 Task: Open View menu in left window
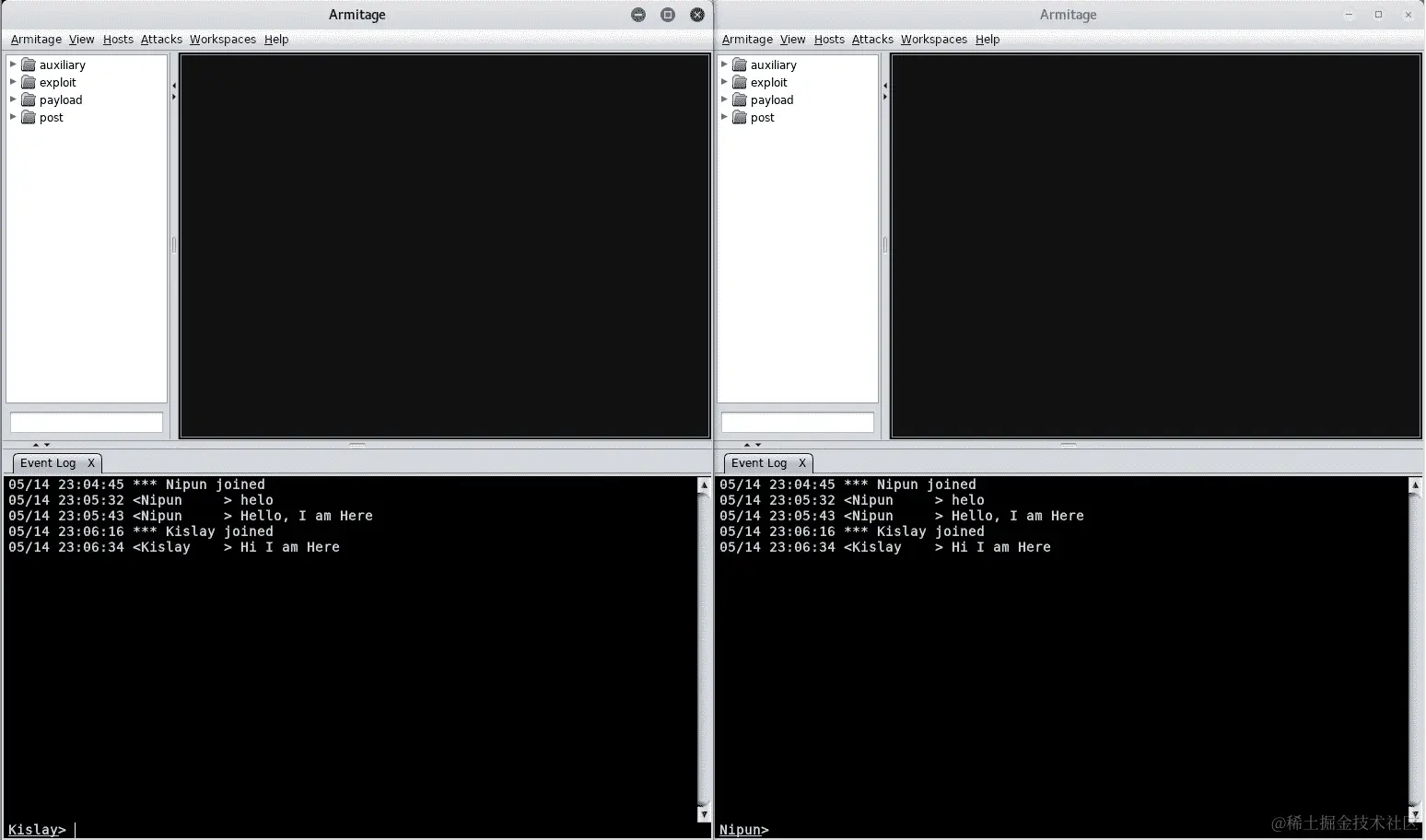(81, 40)
